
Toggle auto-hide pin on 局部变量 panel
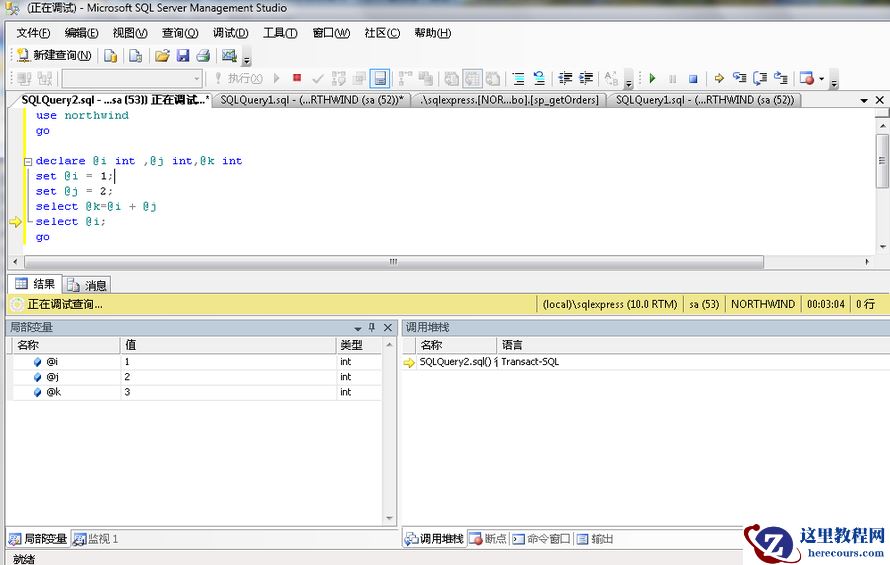click(372, 328)
